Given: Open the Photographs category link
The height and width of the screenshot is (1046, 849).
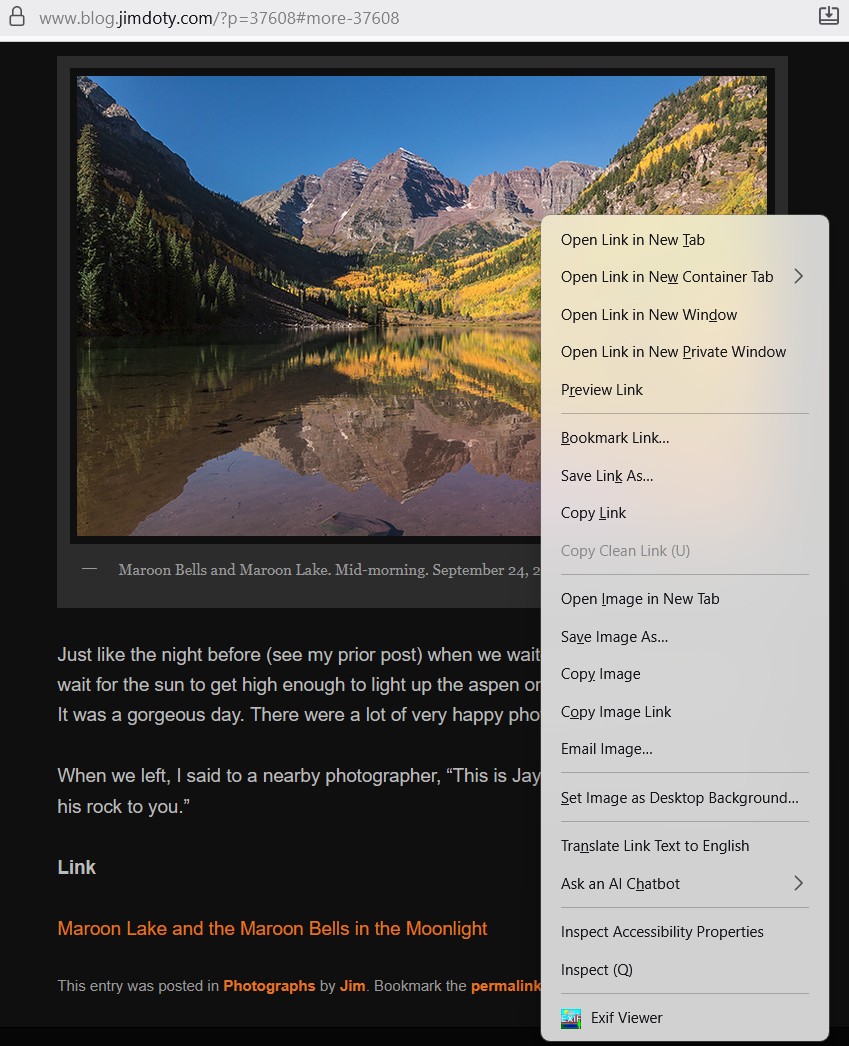Looking at the screenshot, I should click(x=269, y=986).
